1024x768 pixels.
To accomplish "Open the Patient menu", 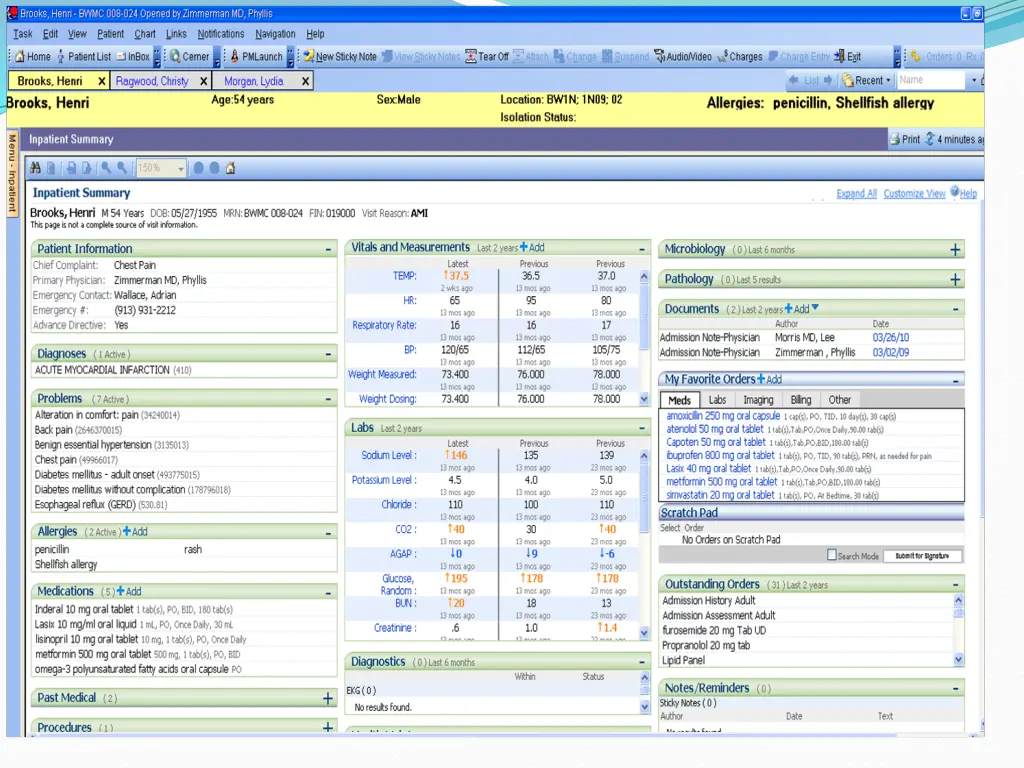I will (110, 34).
